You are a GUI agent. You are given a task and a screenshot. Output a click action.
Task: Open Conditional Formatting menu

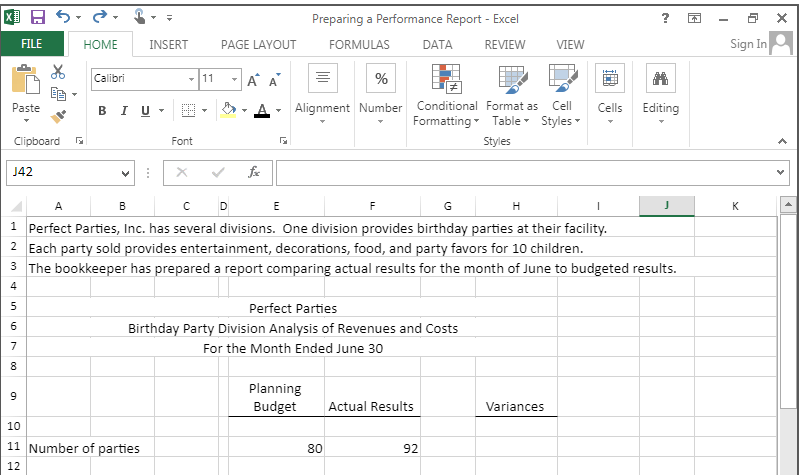[446, 95]
